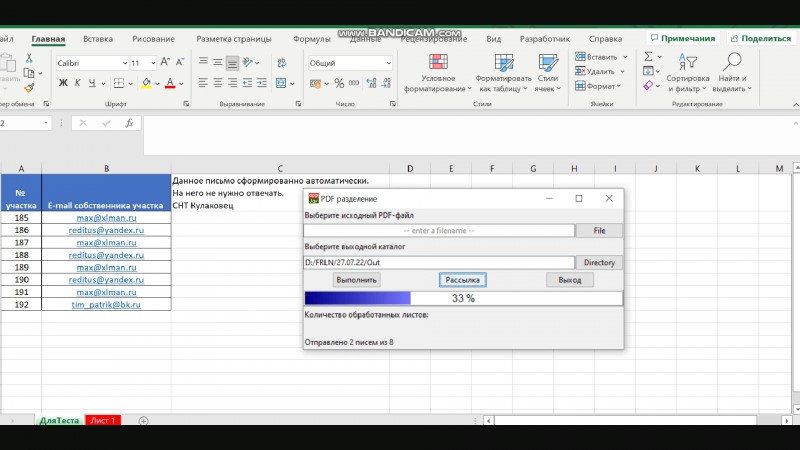This screenshot has width=800, height=450.
Task: Expand the borders dropdown arrow
Action: (130, 83)
